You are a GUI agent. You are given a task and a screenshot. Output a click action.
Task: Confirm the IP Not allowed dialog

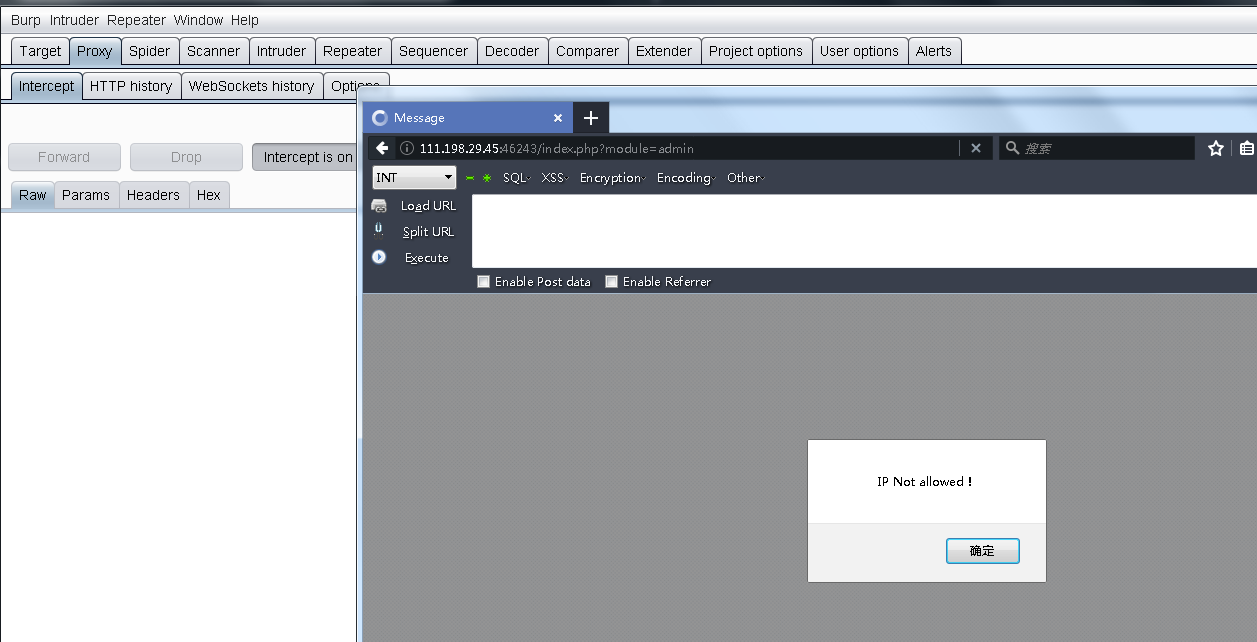(982, 551)
